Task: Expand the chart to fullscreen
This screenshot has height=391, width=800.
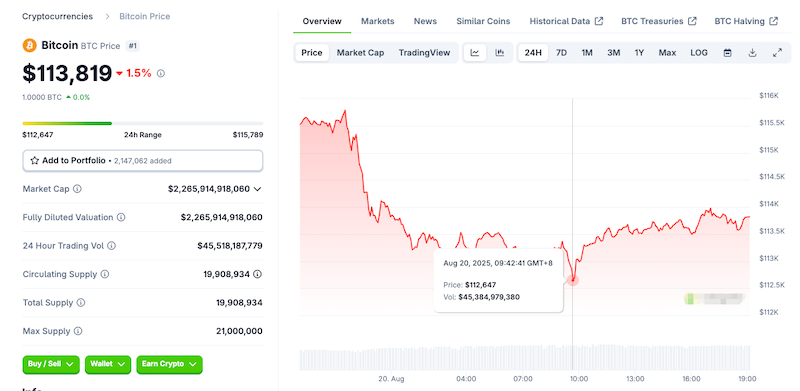Action: 777,53
